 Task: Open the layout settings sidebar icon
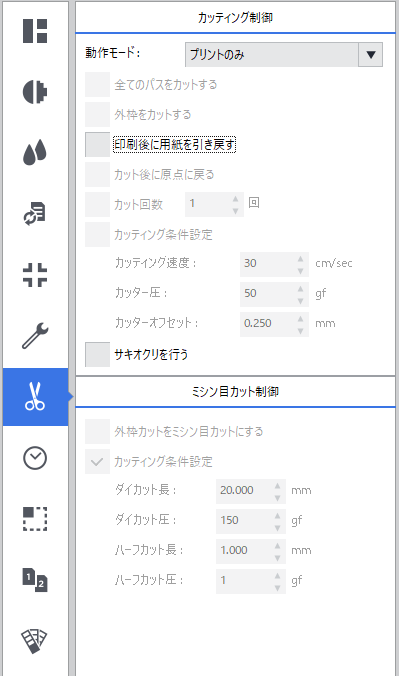pos(35,31)
